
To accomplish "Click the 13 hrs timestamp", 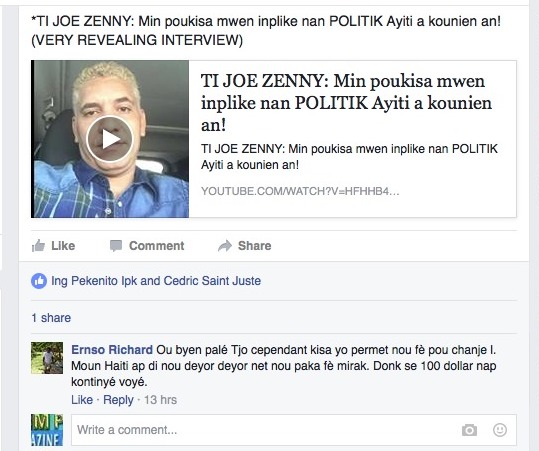I will pos(161,400).
